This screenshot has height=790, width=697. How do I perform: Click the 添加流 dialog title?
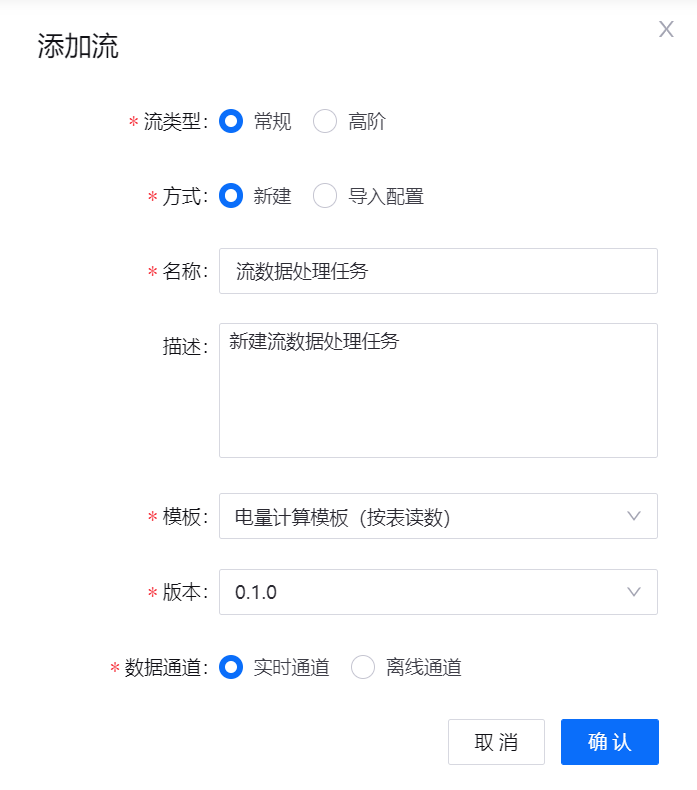point(78,47)
